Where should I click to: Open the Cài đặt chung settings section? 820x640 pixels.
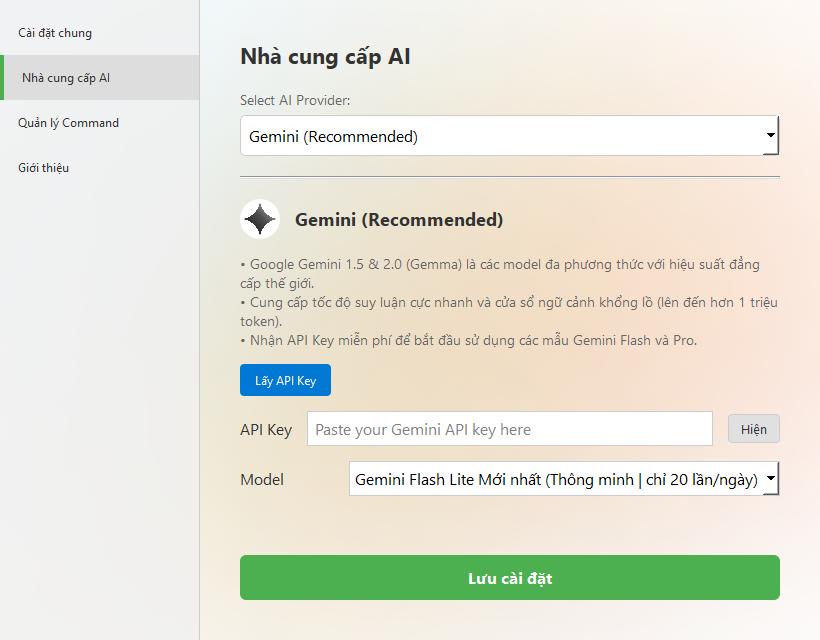[99, 33]
